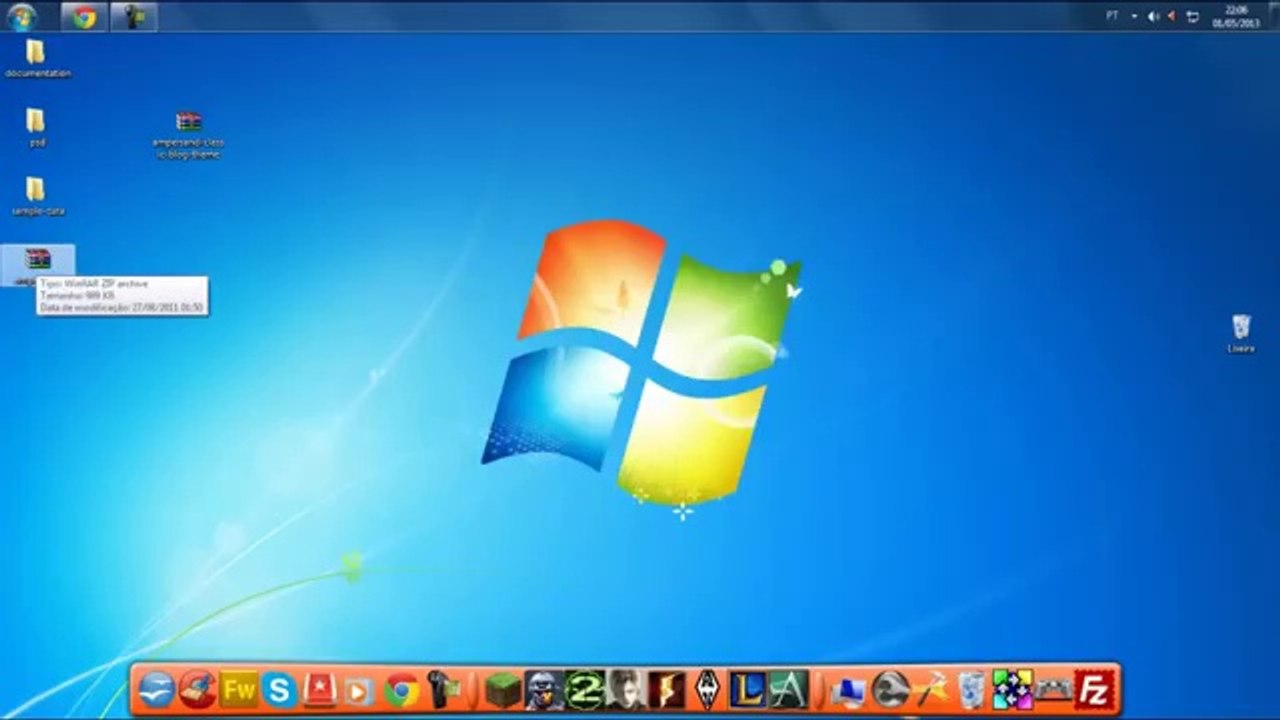Open the camera recorder dock icon
This screenshot has height=720, width=1280.
coord(442,689)
